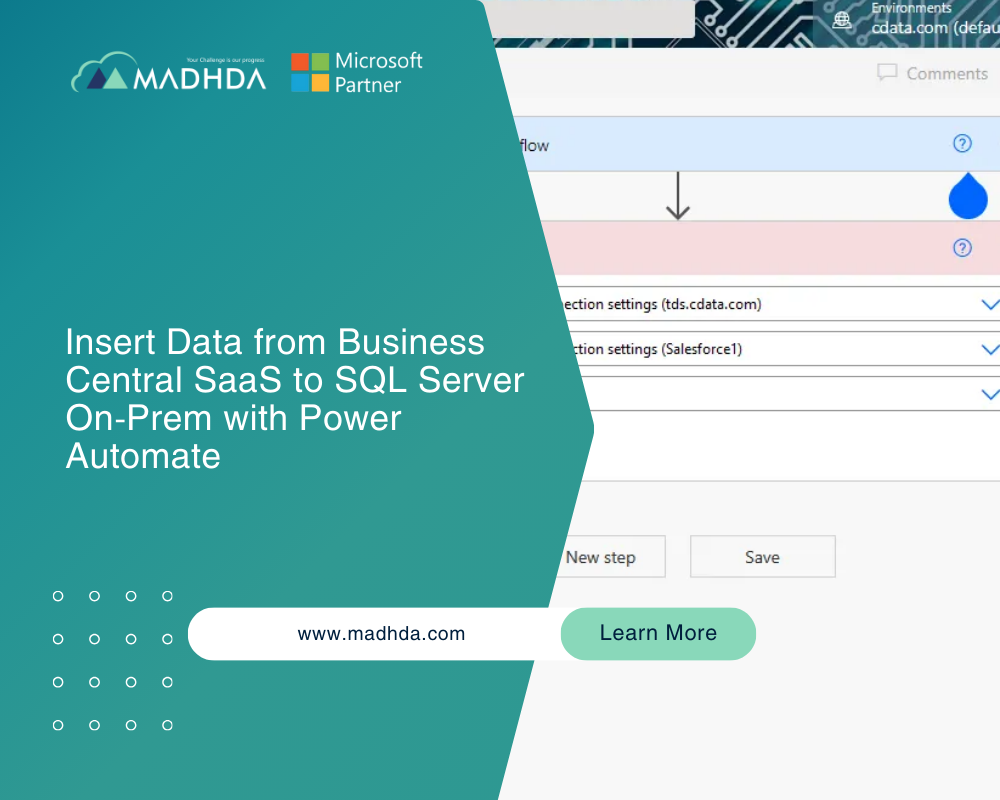Click the search bar at the top
The width and height of the screenshot is (1000, 800).
(x=593, y=18)
